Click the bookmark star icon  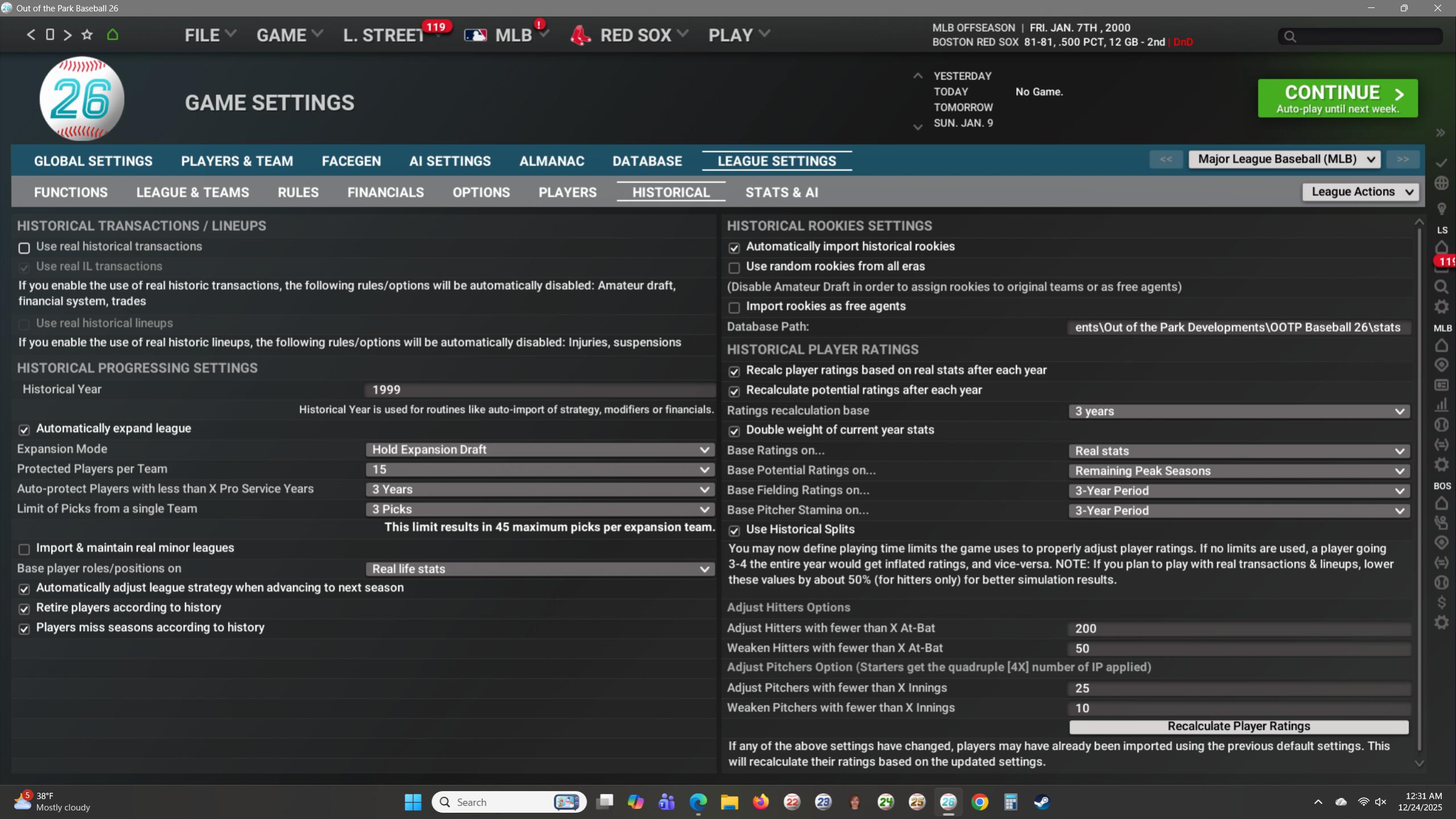87,35
